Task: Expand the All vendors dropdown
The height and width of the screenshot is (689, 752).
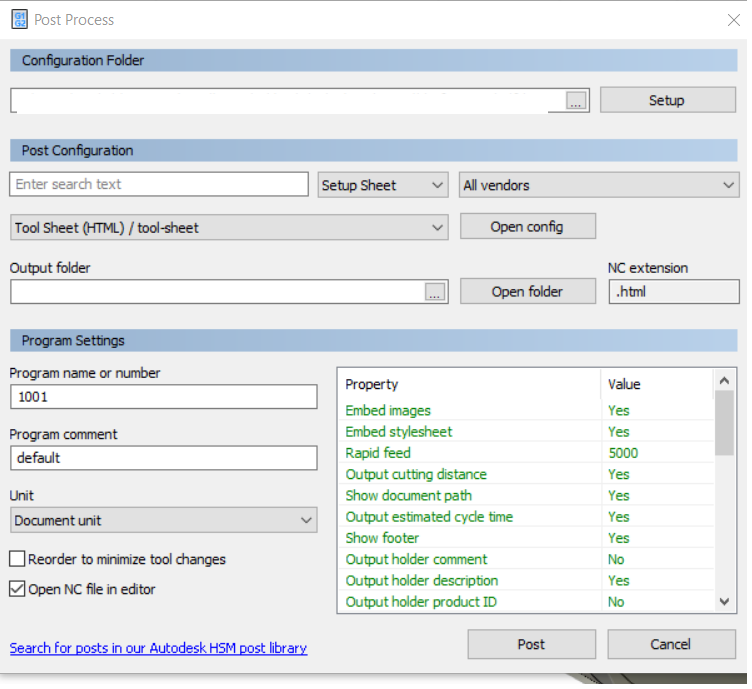Action: pyautogui.click(x=599, y=185)
